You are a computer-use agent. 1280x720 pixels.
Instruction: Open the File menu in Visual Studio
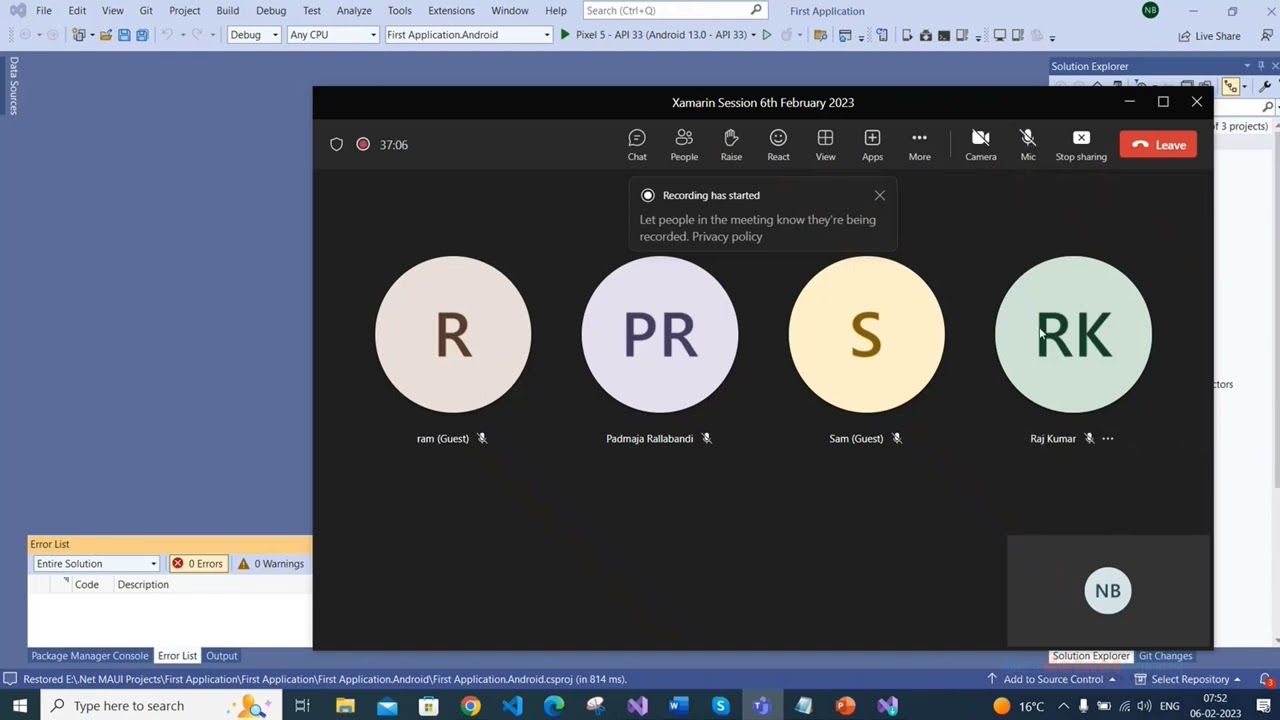pyautogui.click(x=44, y=10)
